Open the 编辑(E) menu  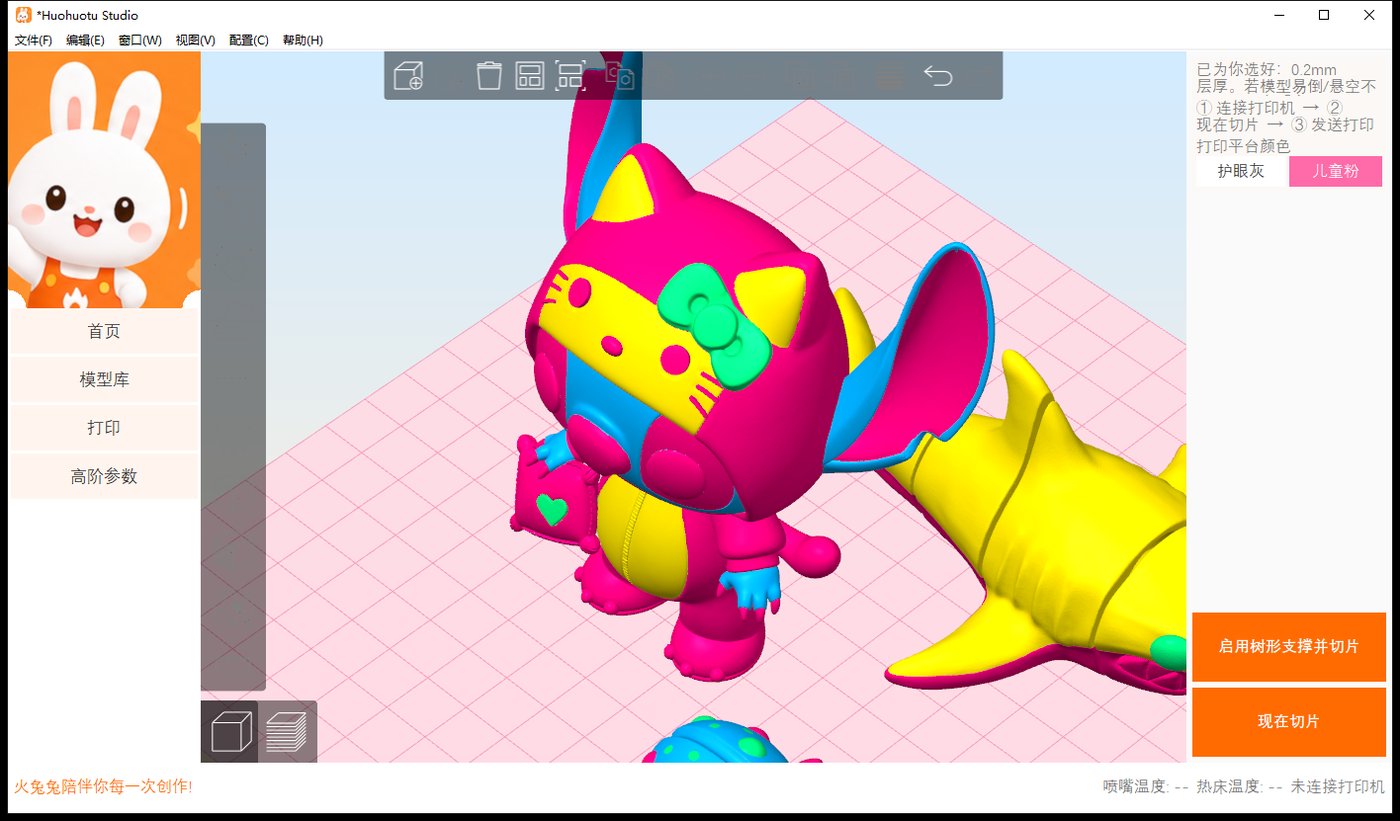85,40
